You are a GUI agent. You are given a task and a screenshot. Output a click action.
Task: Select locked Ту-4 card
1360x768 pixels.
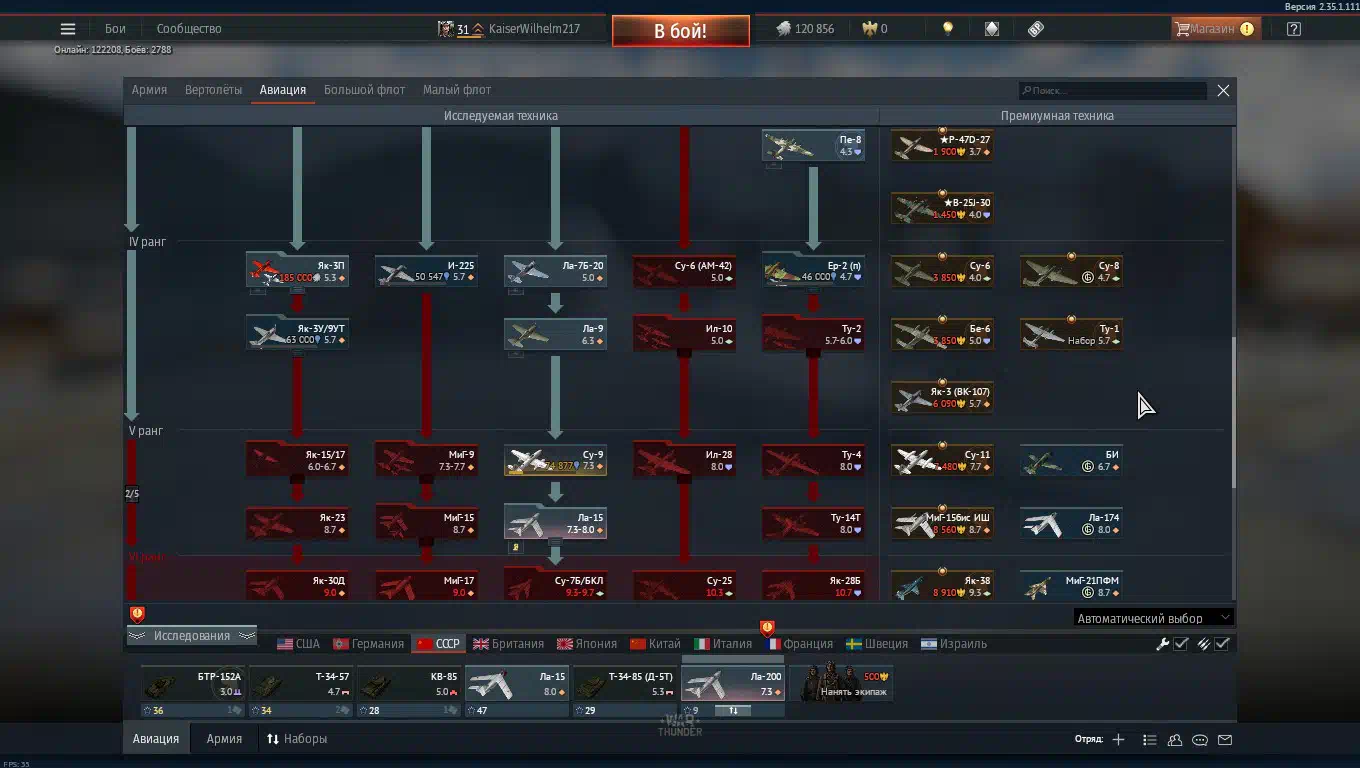pyautogui.click(x=813, y=460)
